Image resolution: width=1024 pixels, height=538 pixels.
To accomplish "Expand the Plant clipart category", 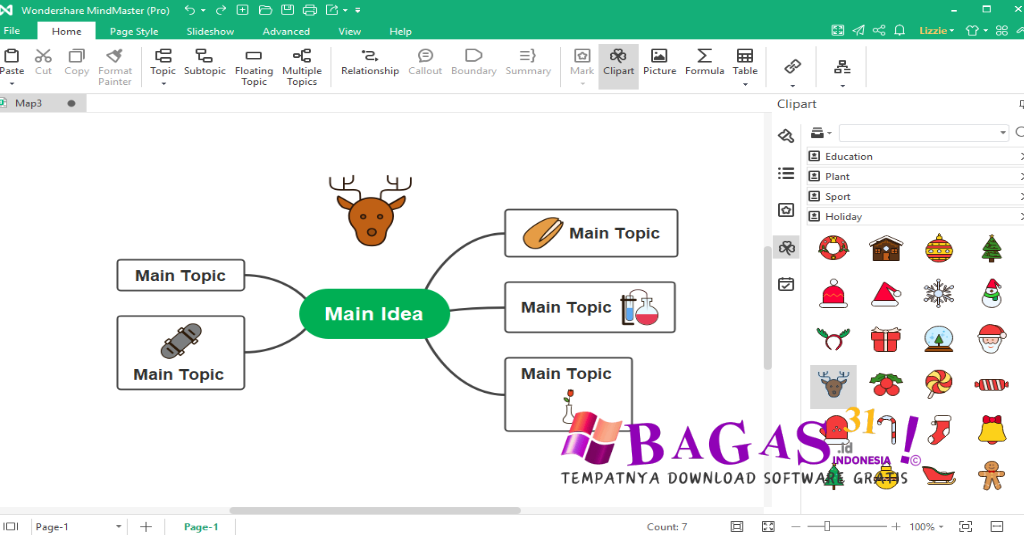I will [916, 176].
